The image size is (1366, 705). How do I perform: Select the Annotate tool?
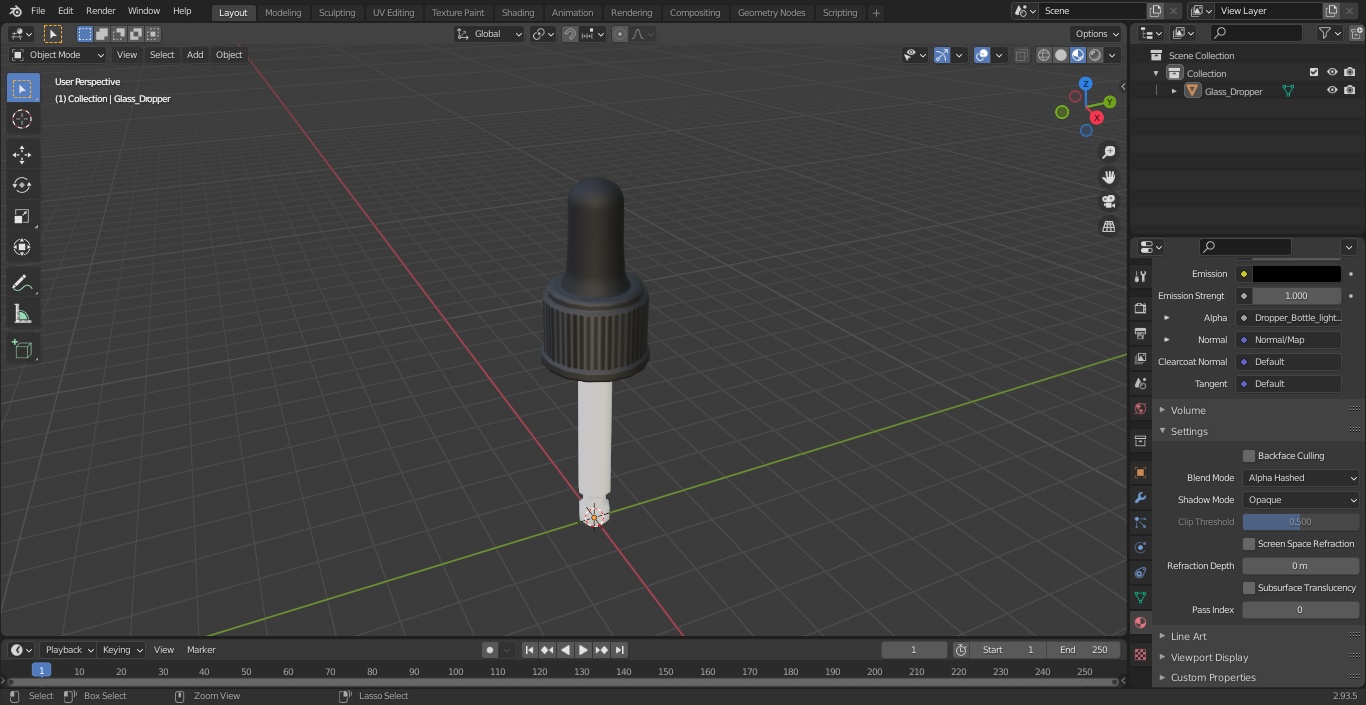(x=22, y=283)
